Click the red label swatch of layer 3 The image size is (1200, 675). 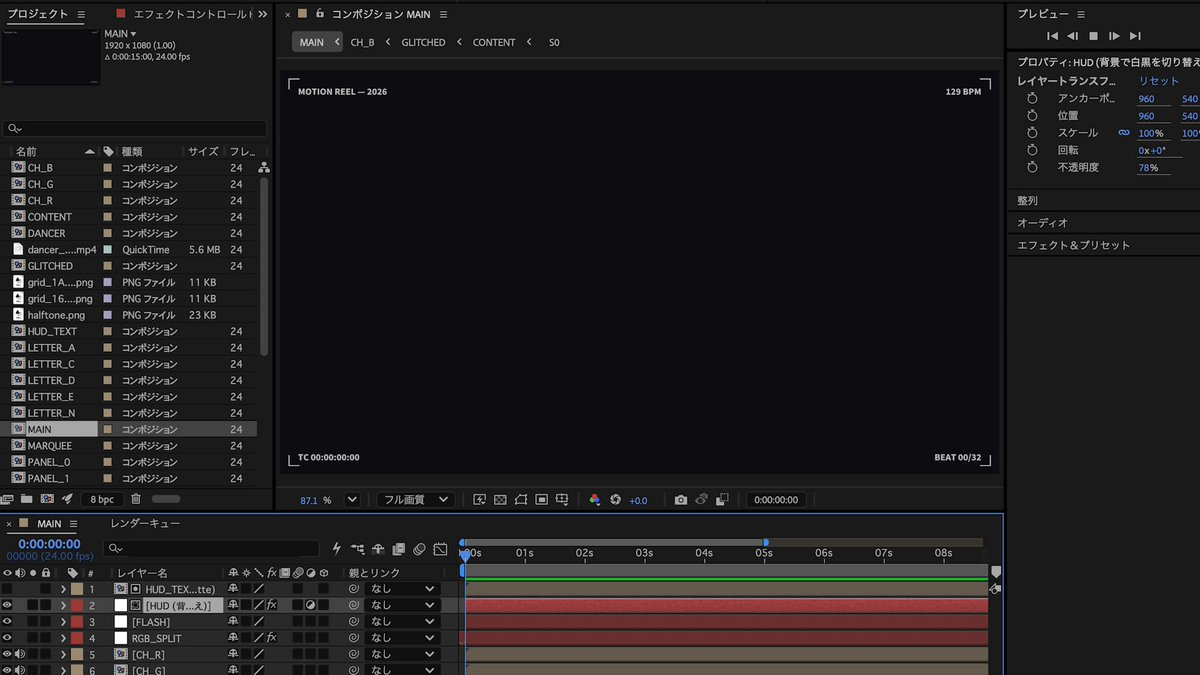pyautogui.click(x=76, y=622)
